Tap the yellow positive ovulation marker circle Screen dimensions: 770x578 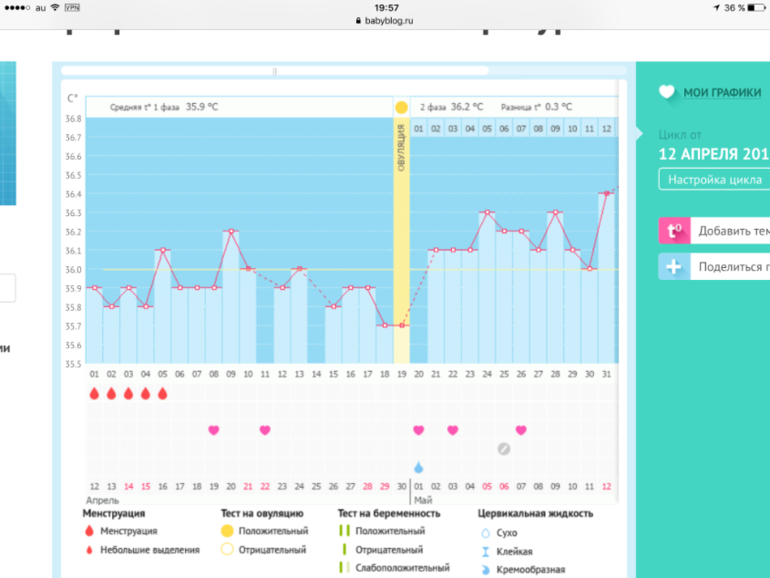[x=401, y=107]
